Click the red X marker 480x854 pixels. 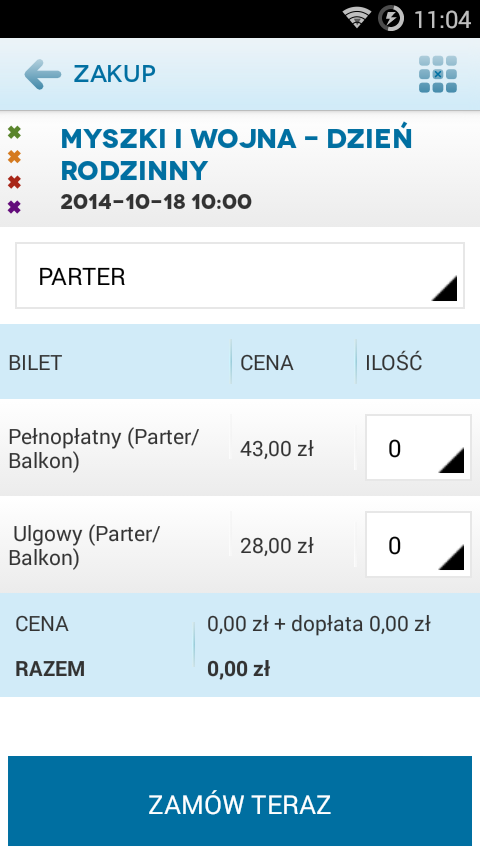coord(14,182)
